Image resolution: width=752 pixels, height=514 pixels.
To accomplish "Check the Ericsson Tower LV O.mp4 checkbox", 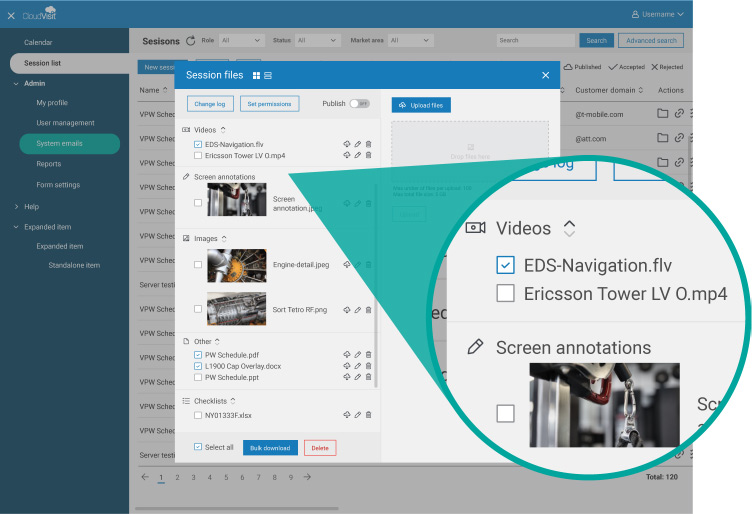I will [198, 155].
